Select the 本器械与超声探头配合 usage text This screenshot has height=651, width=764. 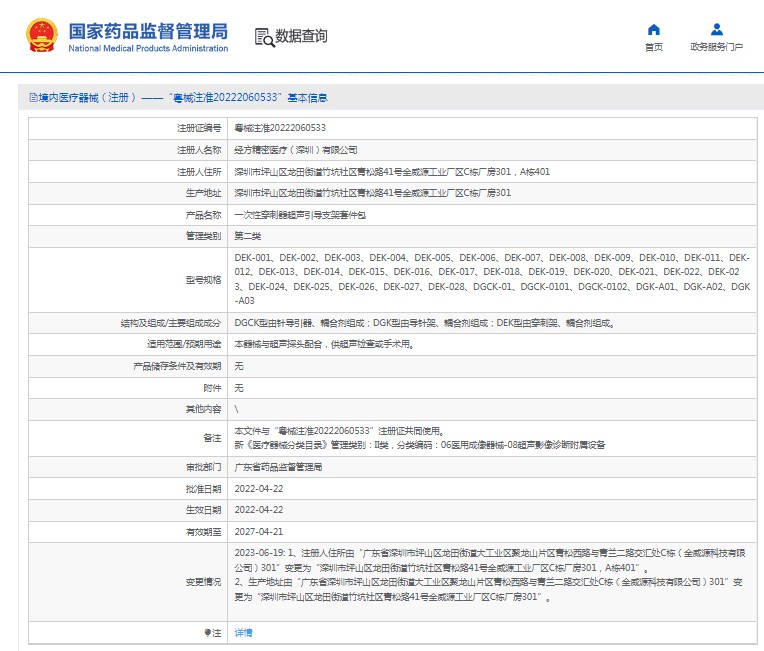click(324, 344)
